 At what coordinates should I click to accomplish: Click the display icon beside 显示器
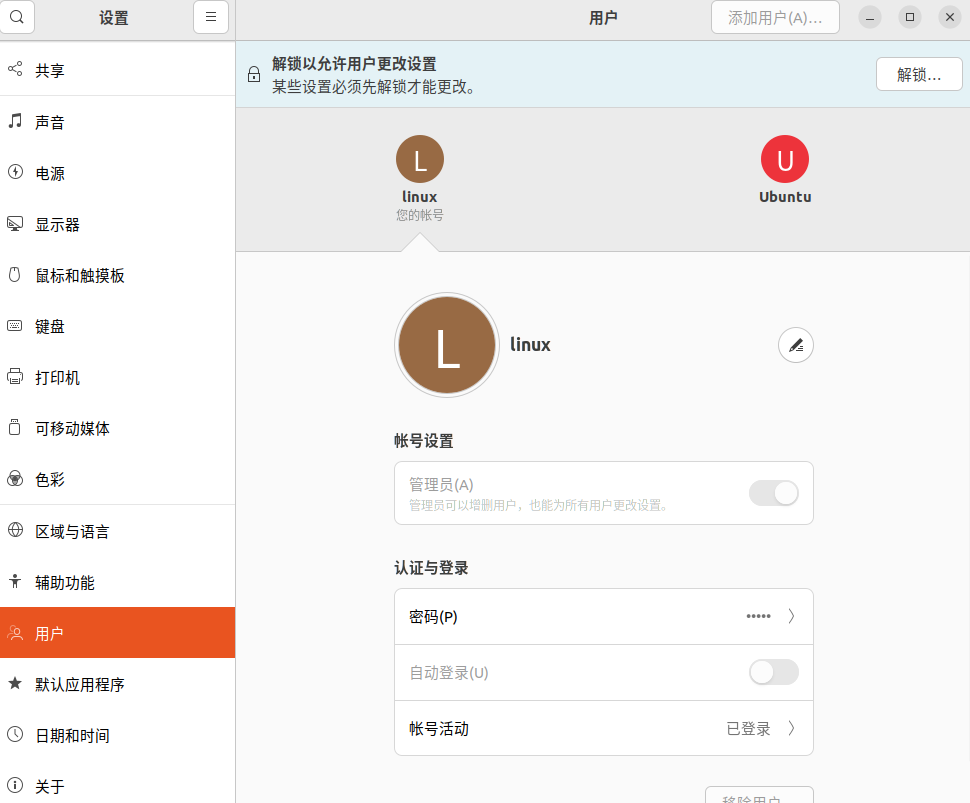tap(15, 223)
